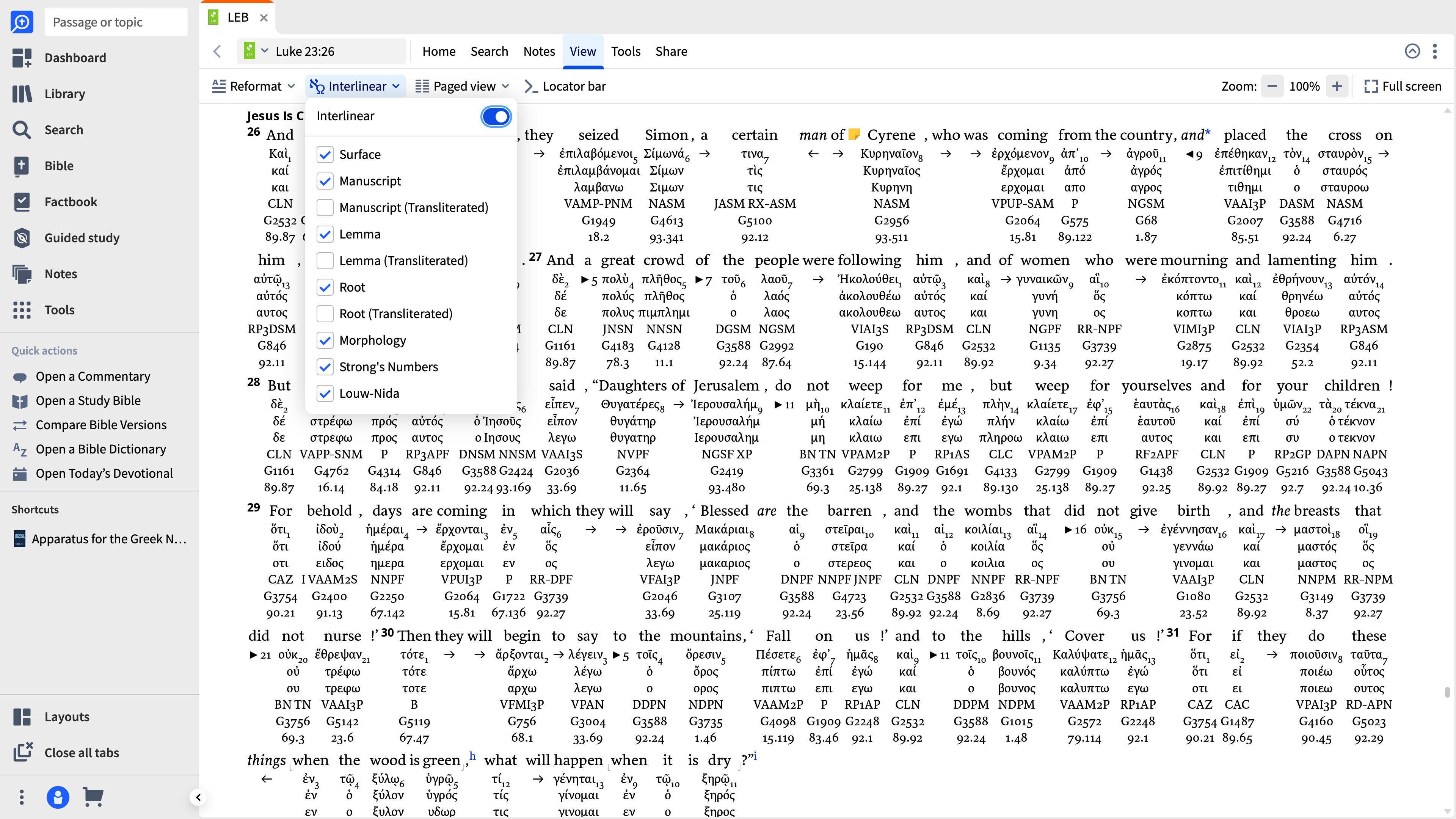Click the Open Today's Devotional calendar icon
Screen dimensions: 1456x819
point(20,474)
